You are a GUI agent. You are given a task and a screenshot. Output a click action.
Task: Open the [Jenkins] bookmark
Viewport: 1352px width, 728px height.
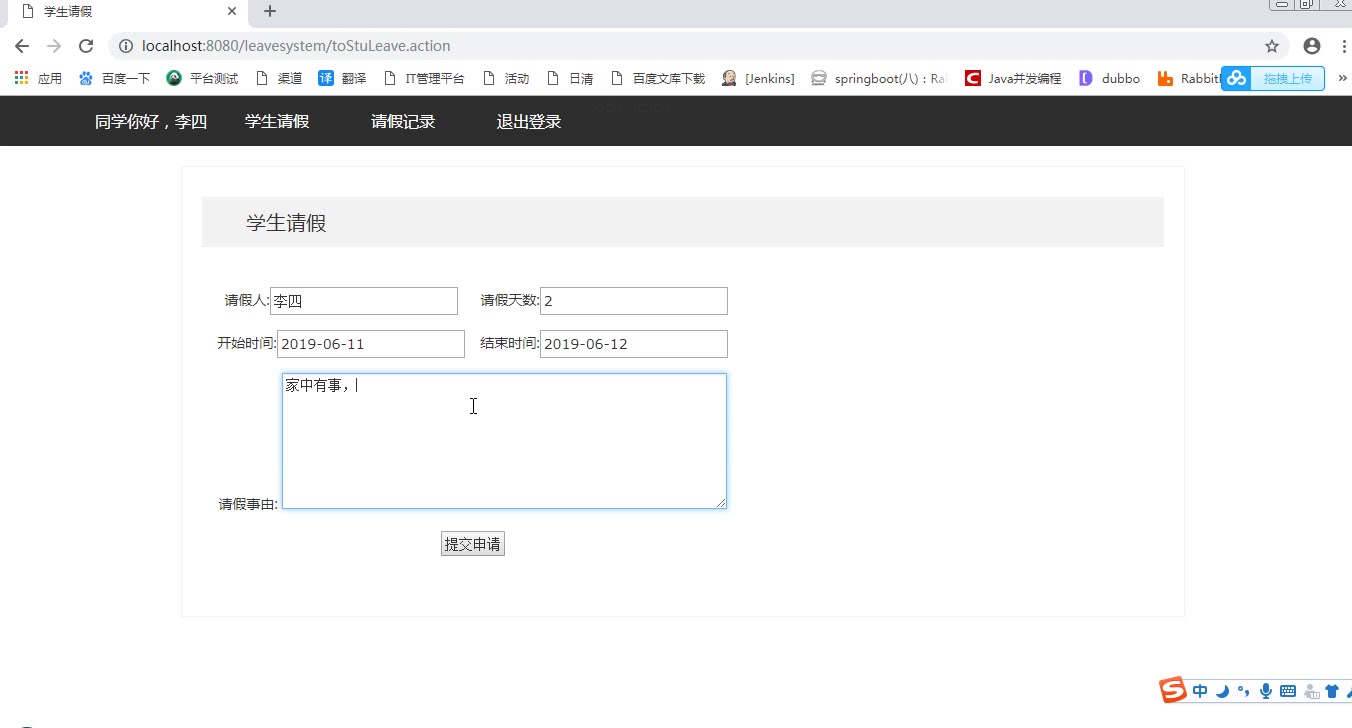758,78
